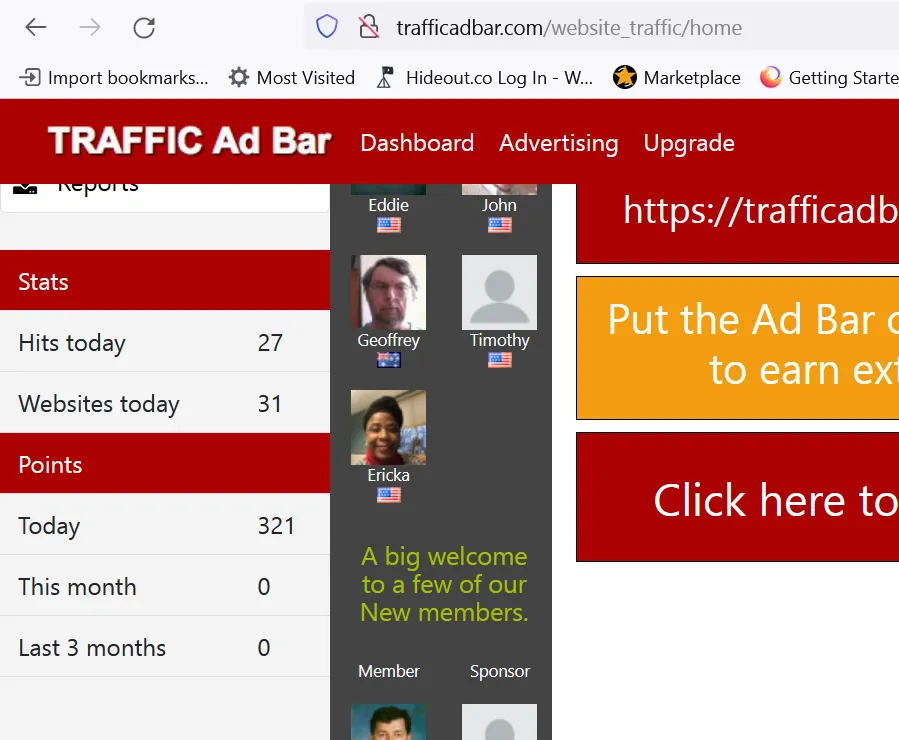Click the Points Today row

(x=165, y=525)
